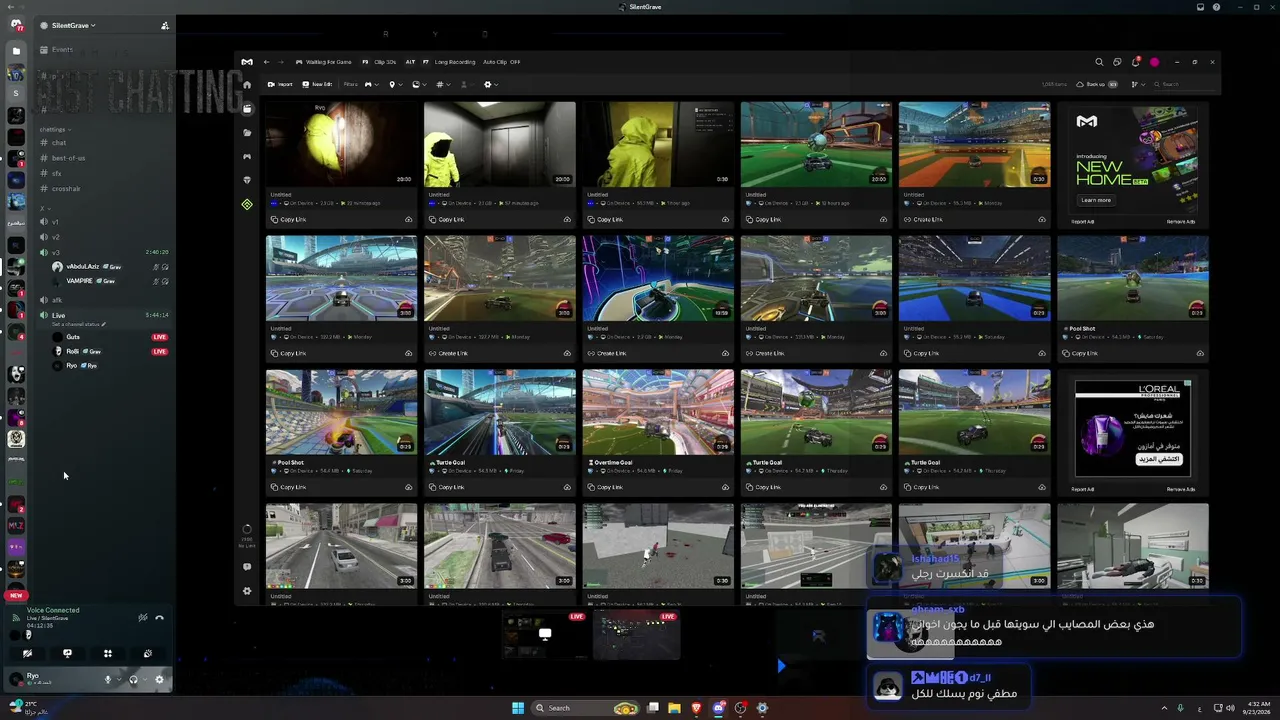The height and width of the screenshot is (720, 1280).
Task: Open the soundboard icon in voice panel
Action: coord(147,653)
